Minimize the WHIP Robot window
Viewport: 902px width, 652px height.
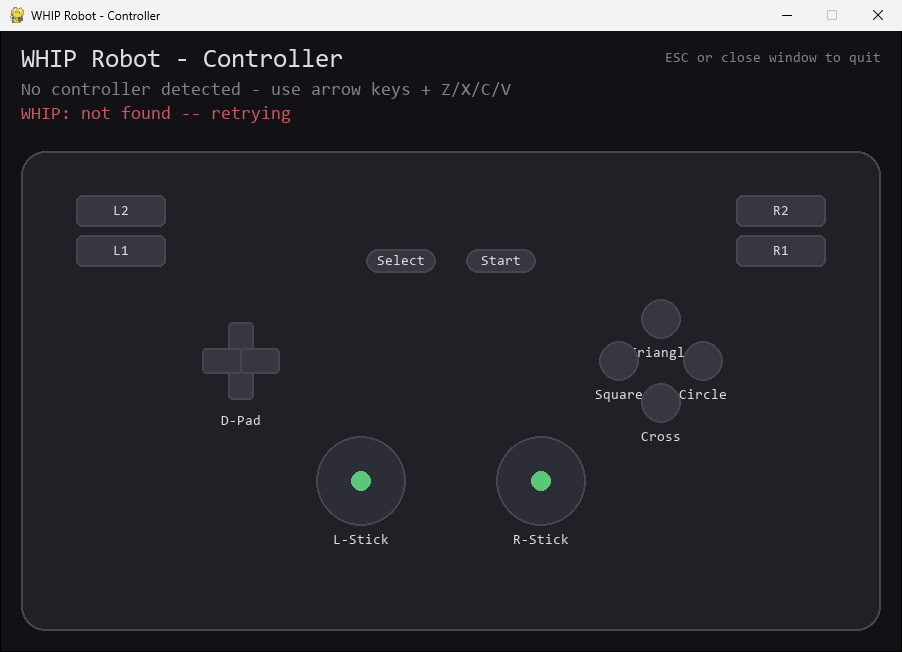787,16
